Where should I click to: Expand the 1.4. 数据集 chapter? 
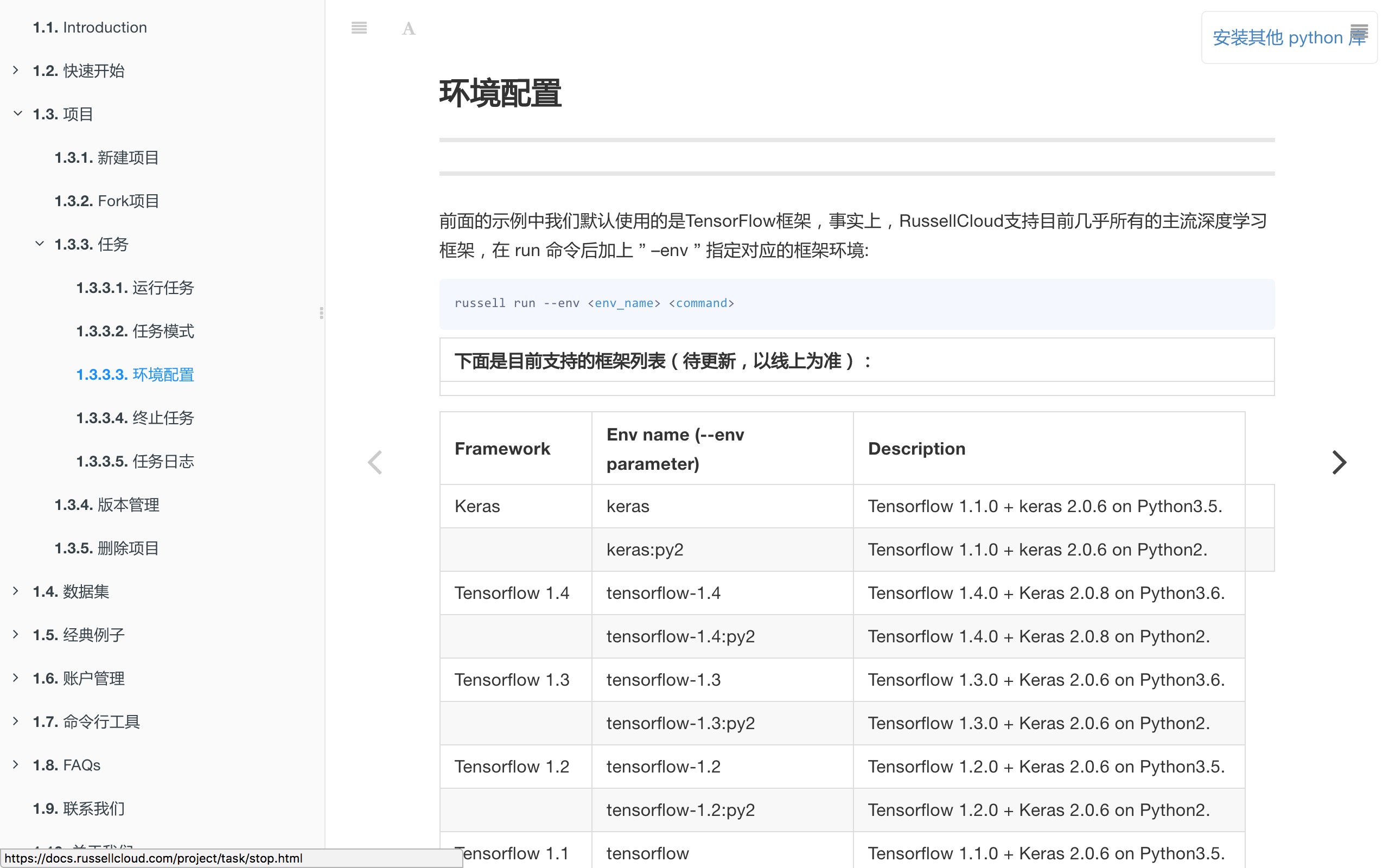pos(16,591)
